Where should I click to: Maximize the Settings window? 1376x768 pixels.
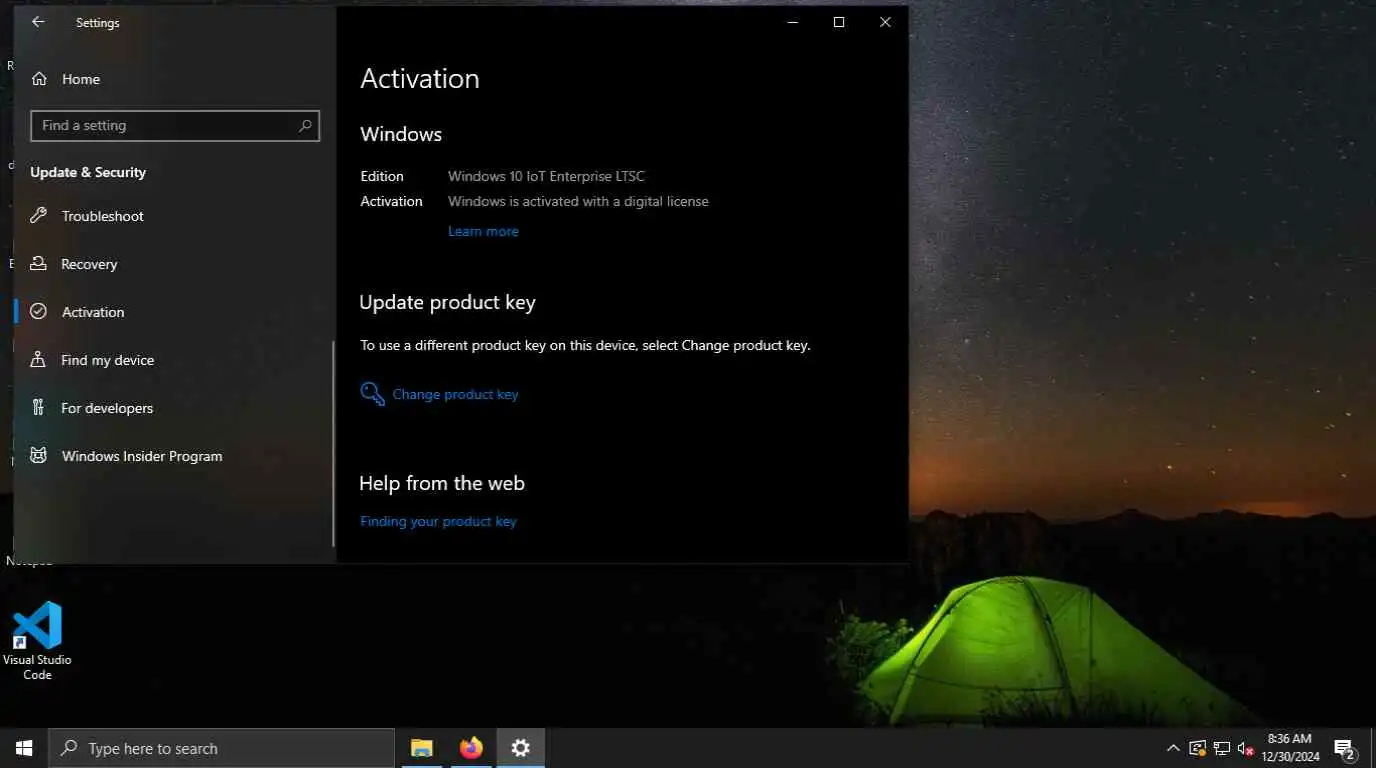pyautogui.click(x=839, y=22)
